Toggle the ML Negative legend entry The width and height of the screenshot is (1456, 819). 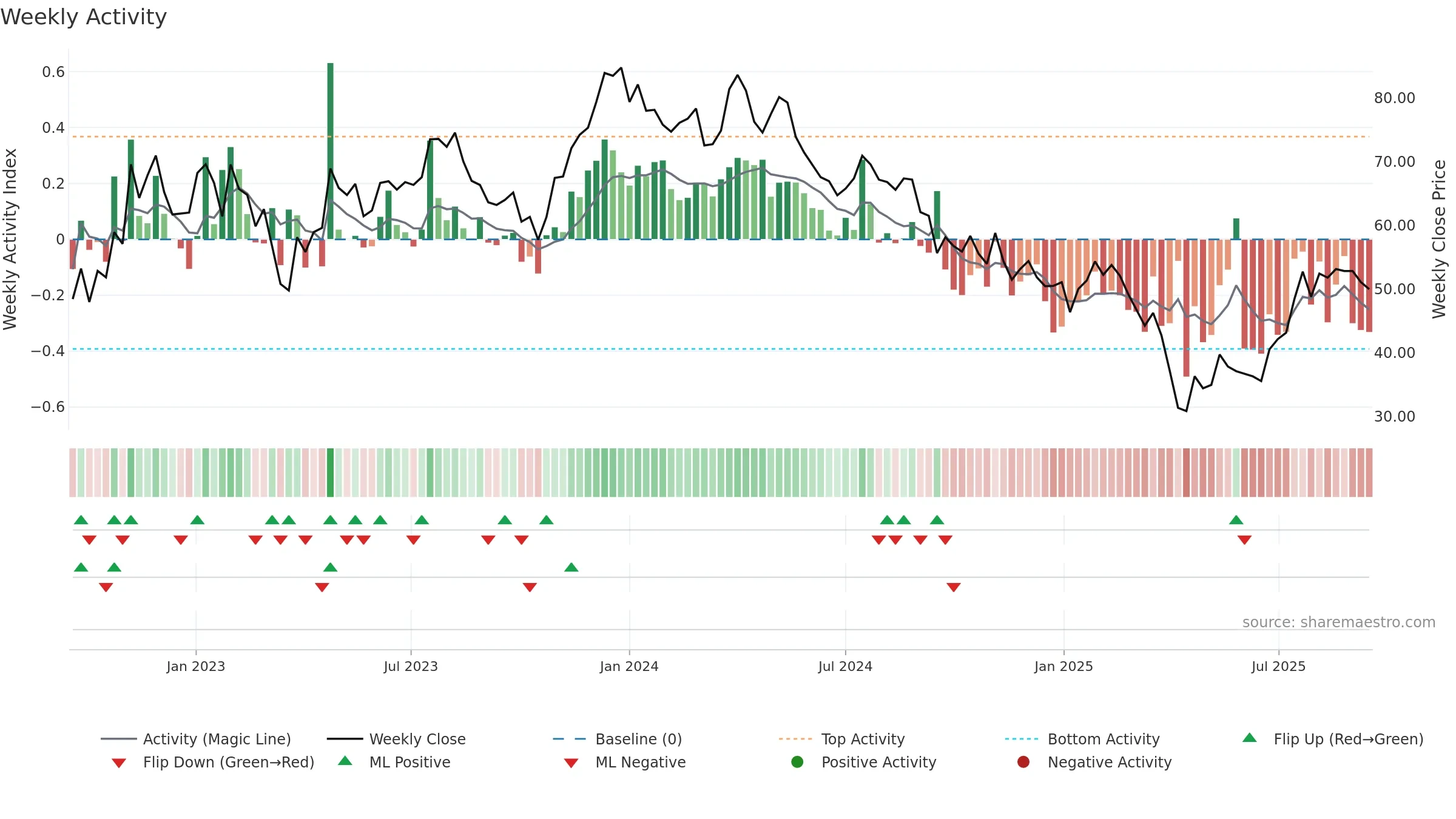click(625, 762)
